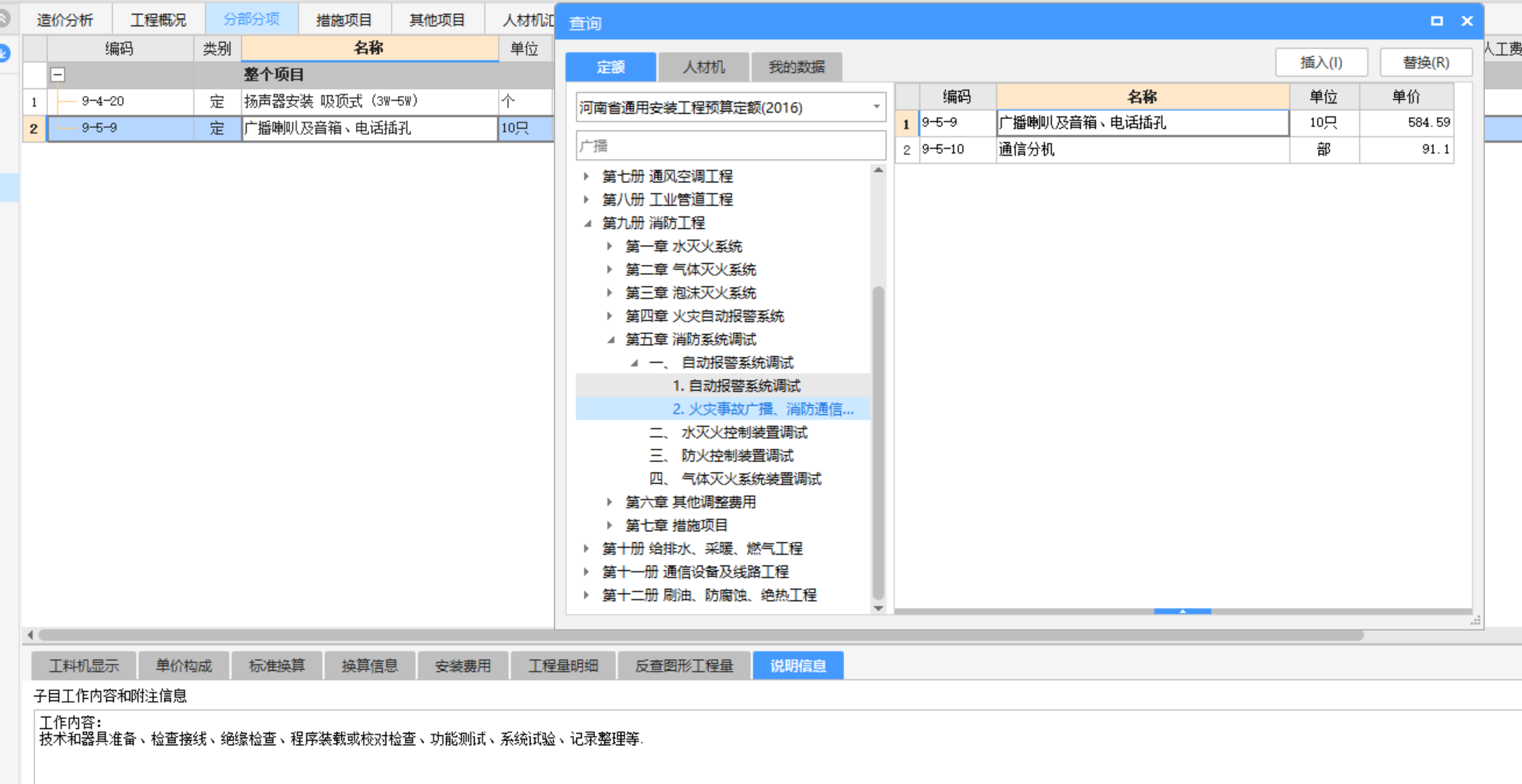
Task: Open 标准换算 bottom tab
Action: tap(276, 665)
